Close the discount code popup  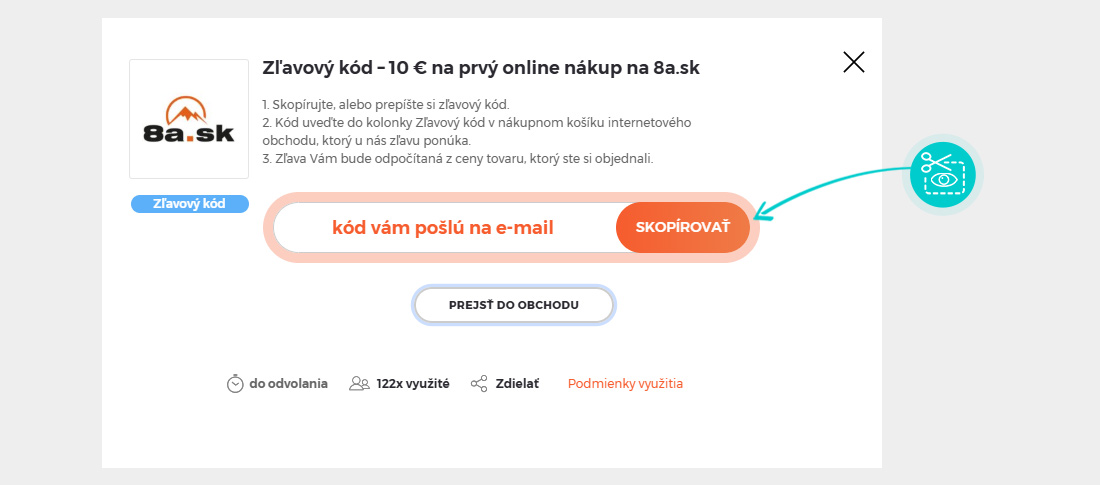(854, 62)
